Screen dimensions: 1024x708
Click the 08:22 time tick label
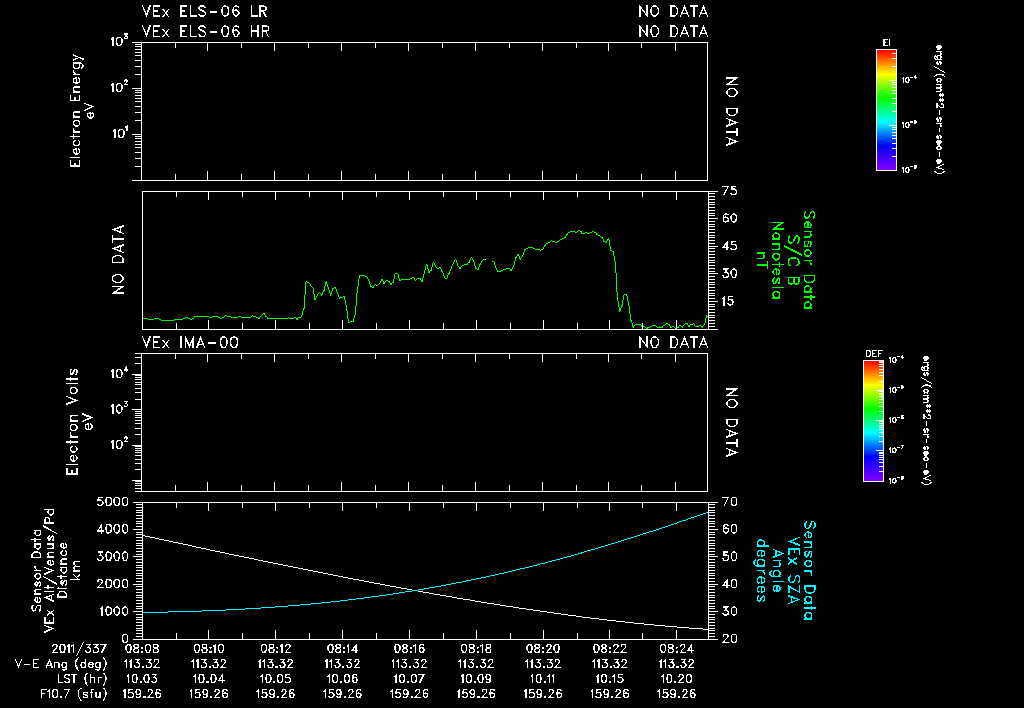coord(609,649)
